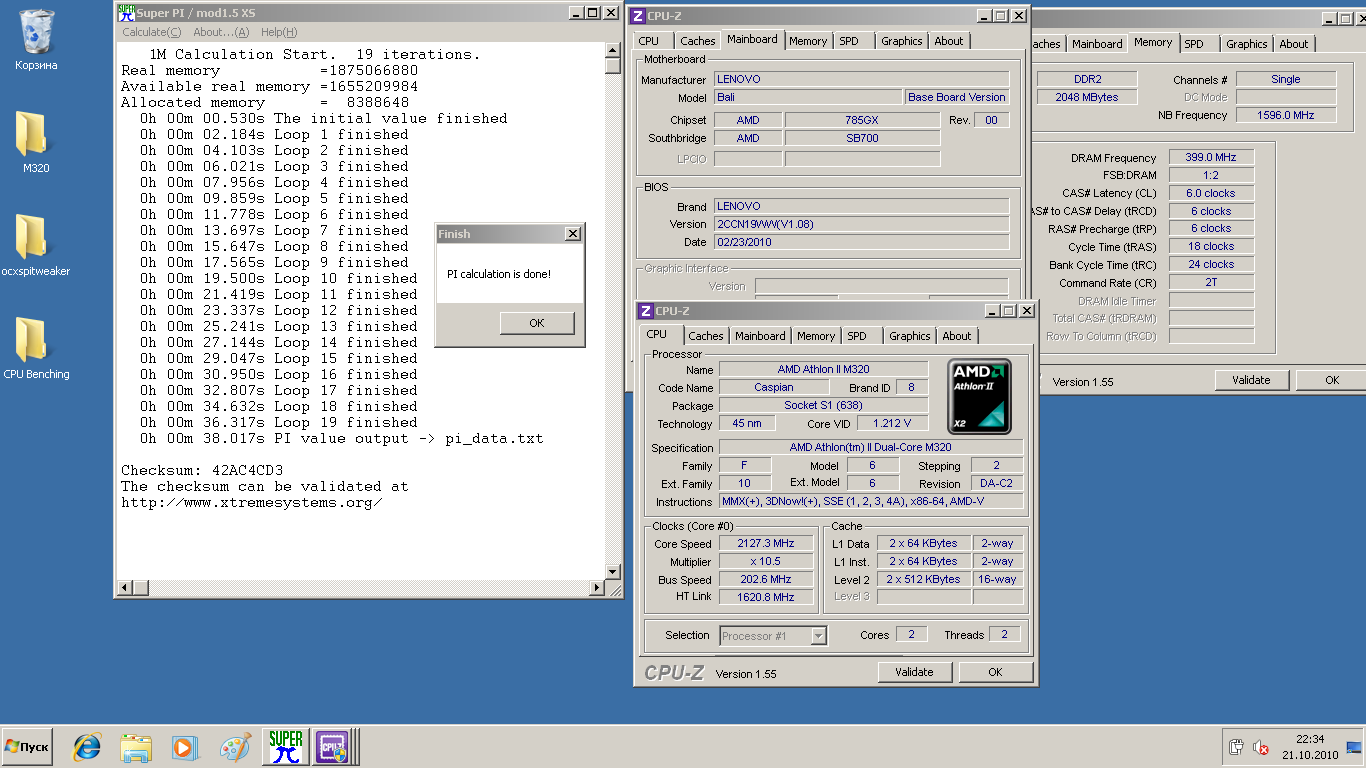This screenshot has width=1366, height=768.
Task: Open the About...(A) menu in Super PI
Action: coord(221,32)
